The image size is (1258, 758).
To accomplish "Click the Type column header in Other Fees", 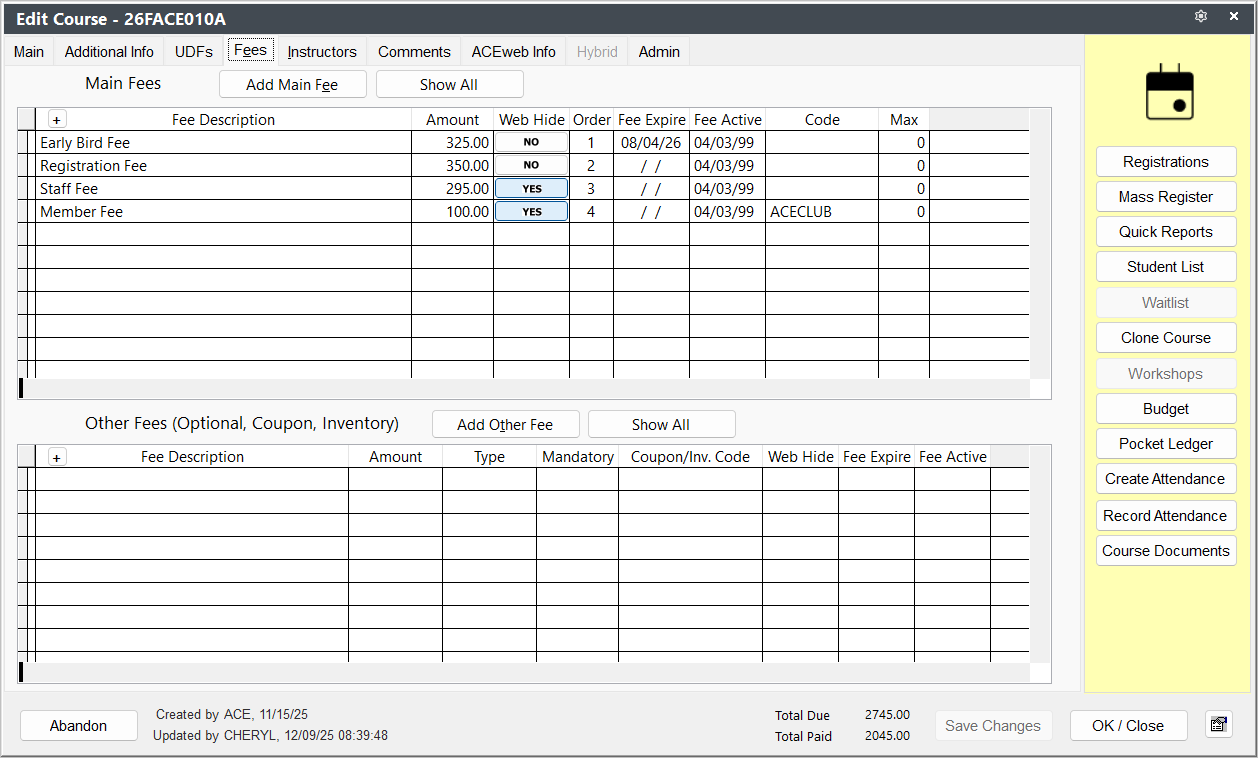I will click(489, 457).
